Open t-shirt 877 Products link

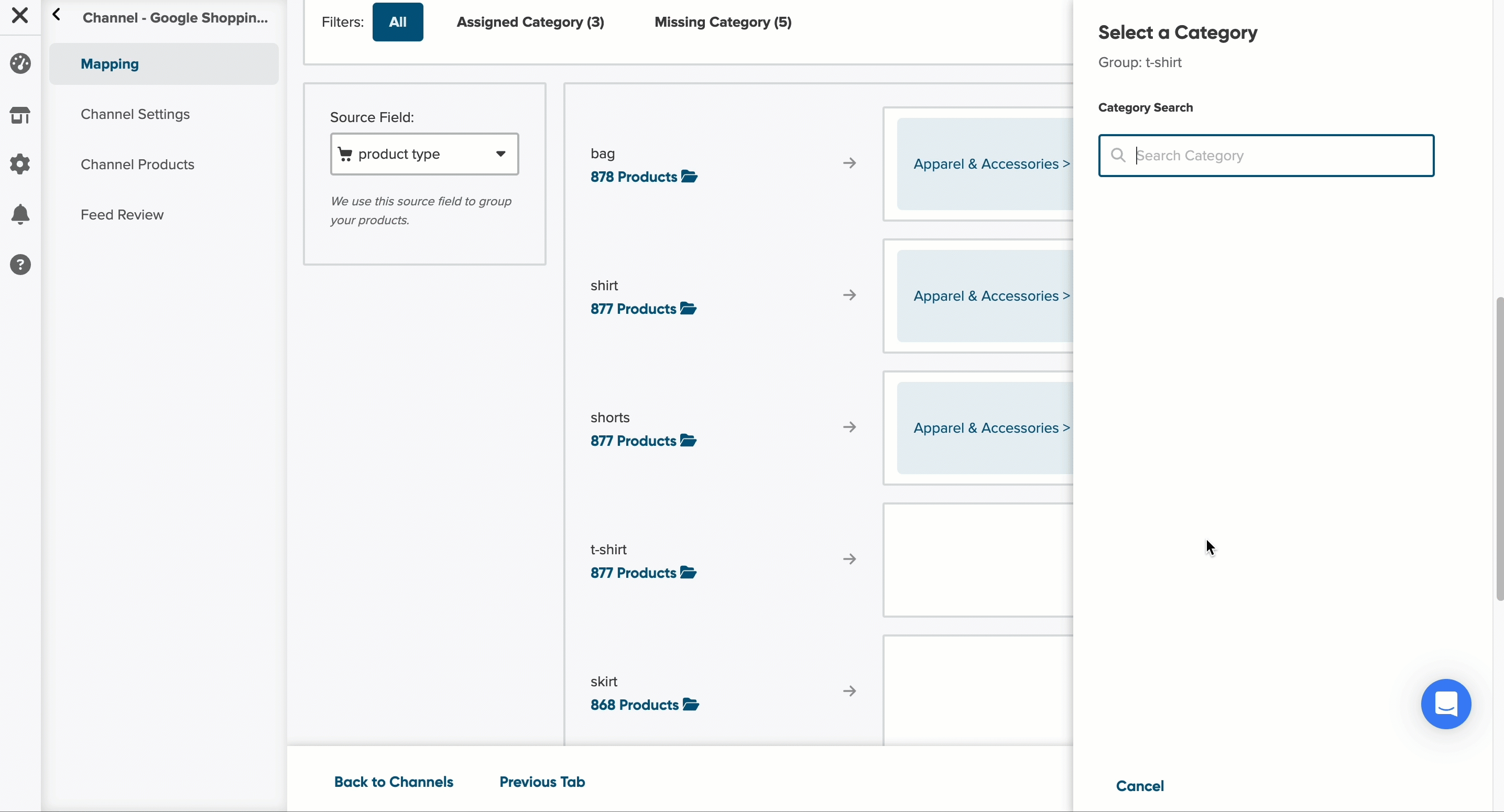(633, 573)
